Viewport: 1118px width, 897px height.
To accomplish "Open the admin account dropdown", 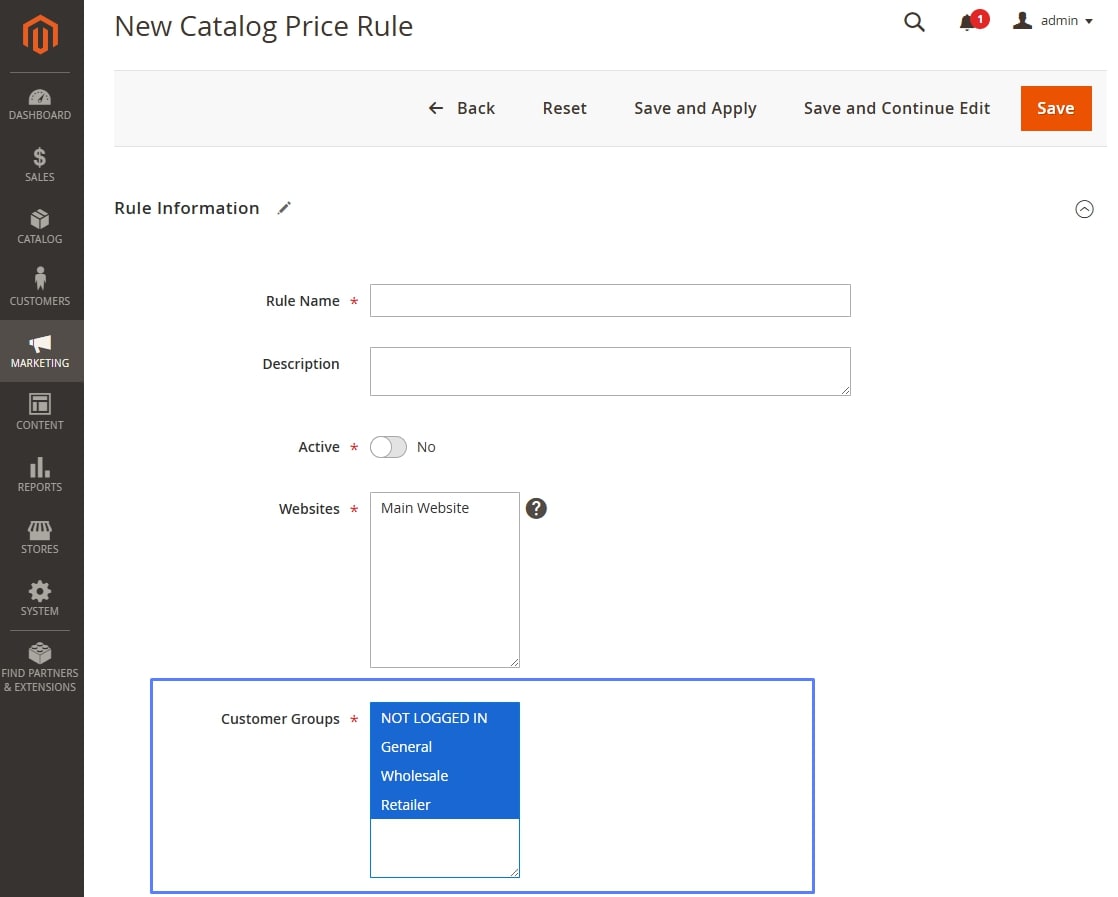I will click(1052, 21).
